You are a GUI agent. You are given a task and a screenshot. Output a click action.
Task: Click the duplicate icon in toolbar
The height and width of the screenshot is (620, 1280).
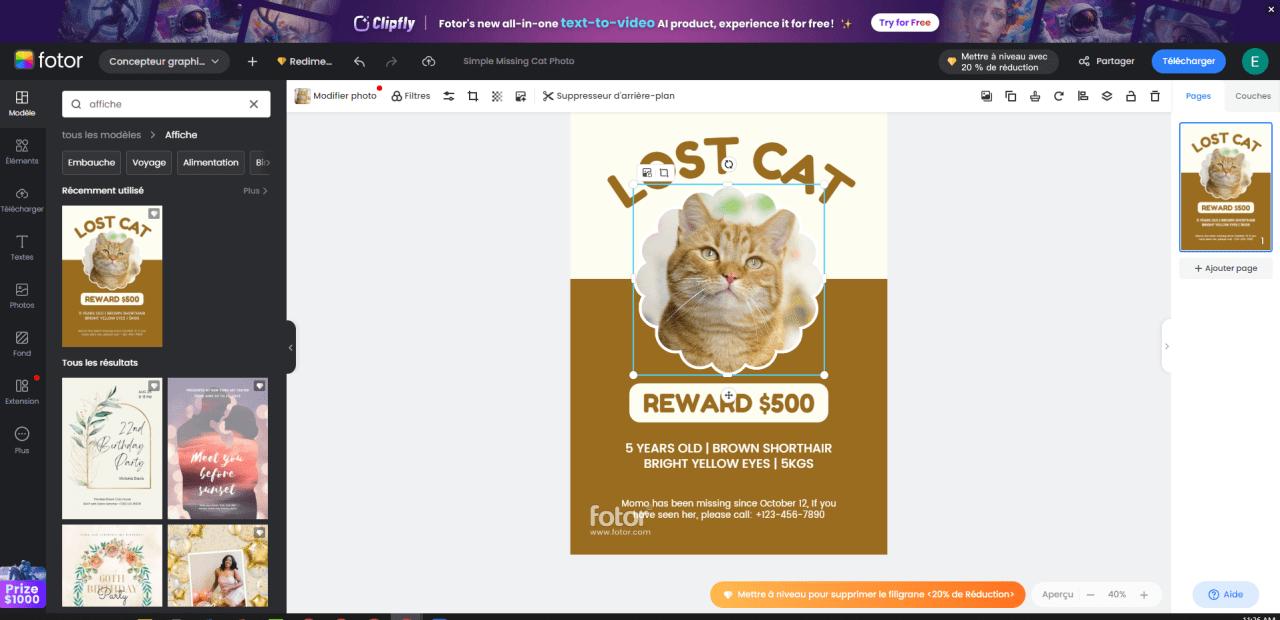[x=1010, y=96]
